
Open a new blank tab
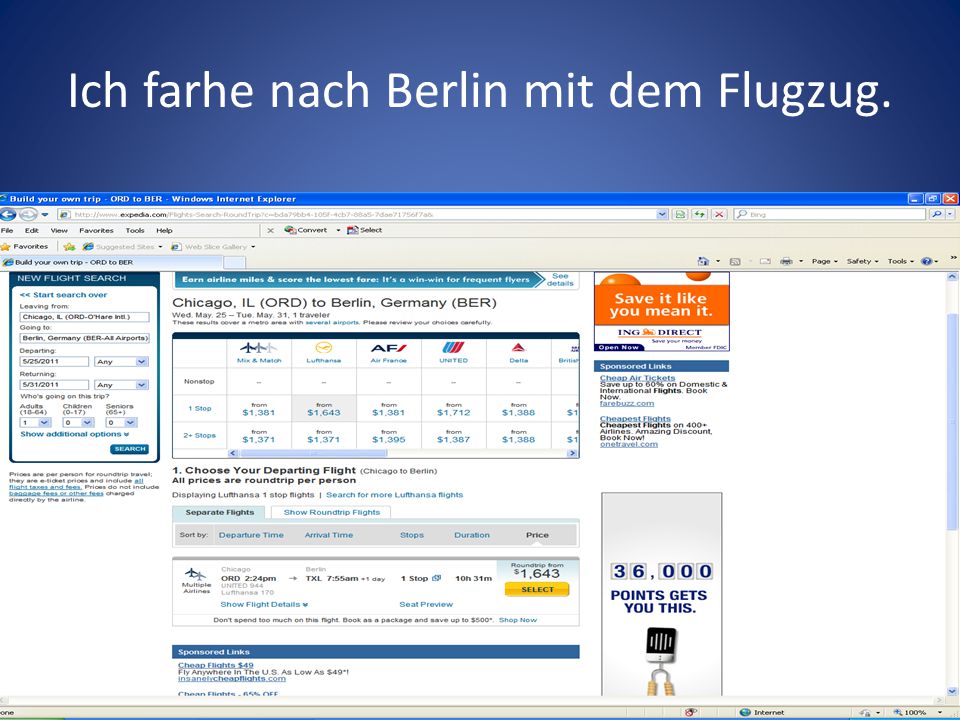(234, 262)
